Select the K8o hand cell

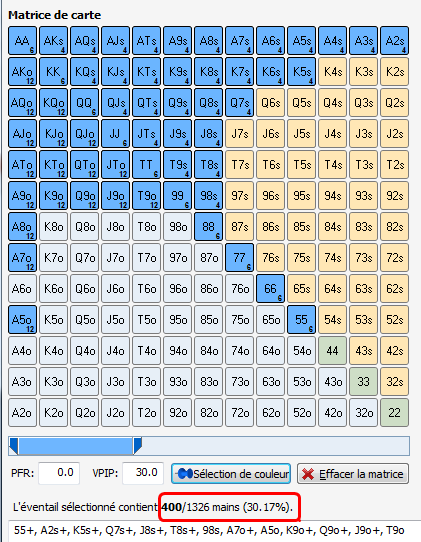[54, 227]
